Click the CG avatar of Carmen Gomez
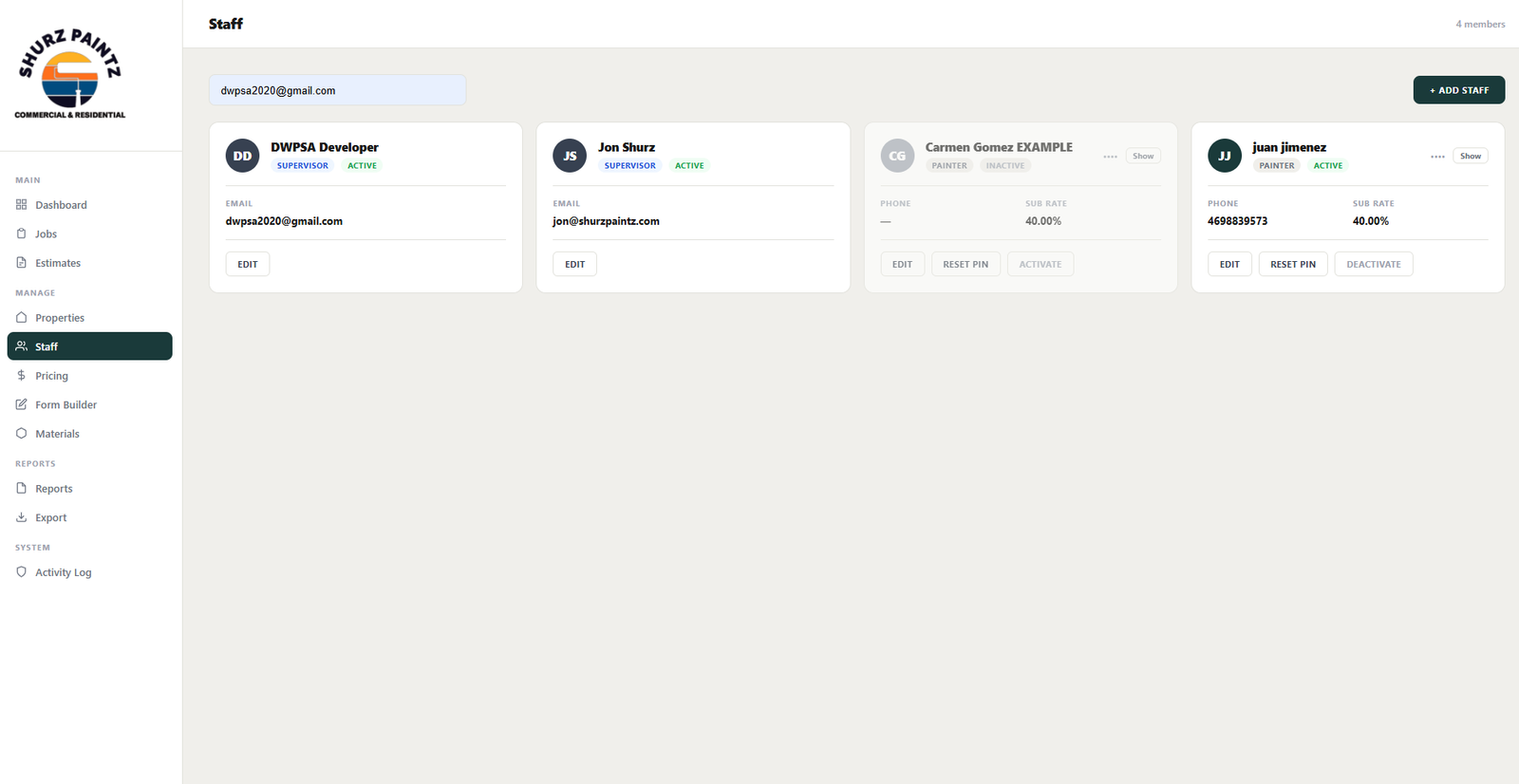Screen dimensions: 1519x784 [x=897, y=156]
